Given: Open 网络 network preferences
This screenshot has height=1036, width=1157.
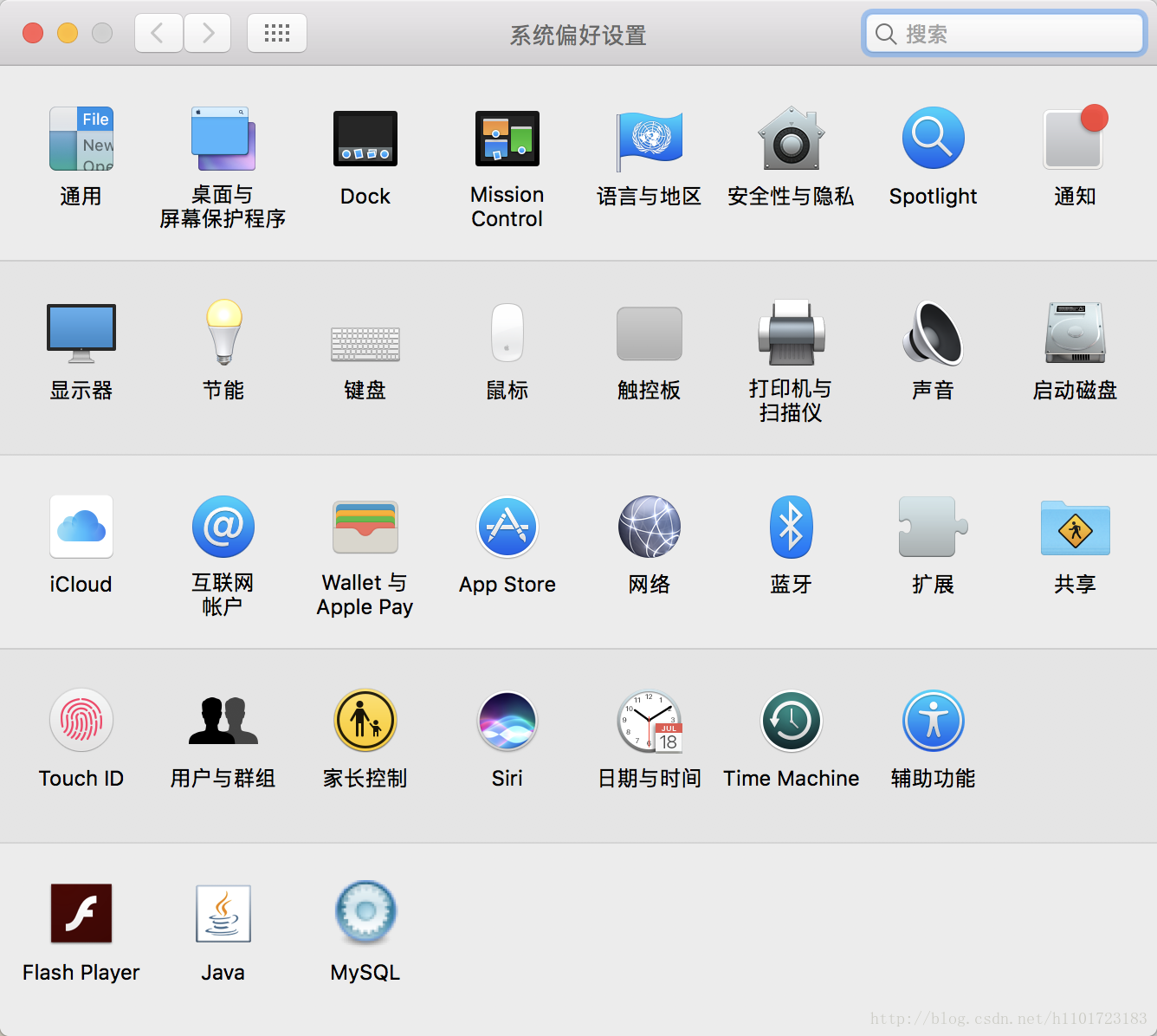Looking at the screenshot, I should tap(650, 527).
